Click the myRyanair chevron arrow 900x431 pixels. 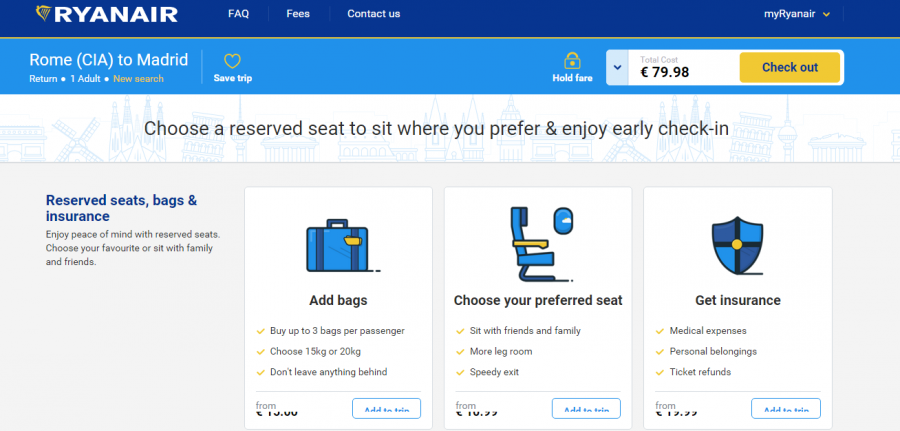[x=826, y=14]
